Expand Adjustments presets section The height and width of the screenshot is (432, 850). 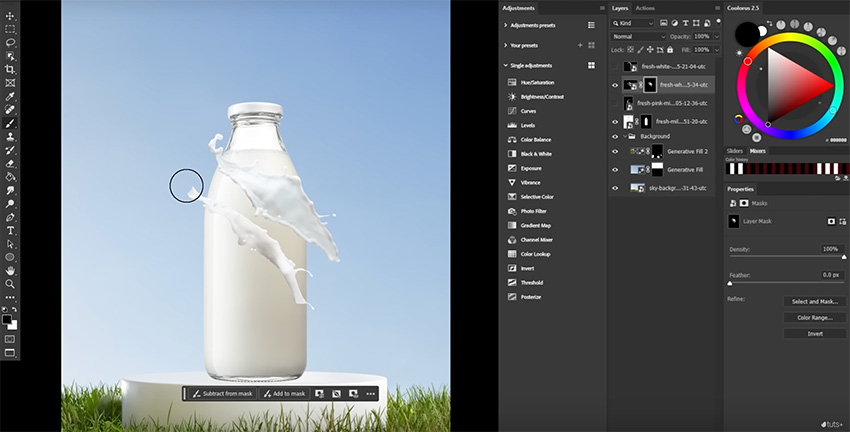[x=506, y=25]
